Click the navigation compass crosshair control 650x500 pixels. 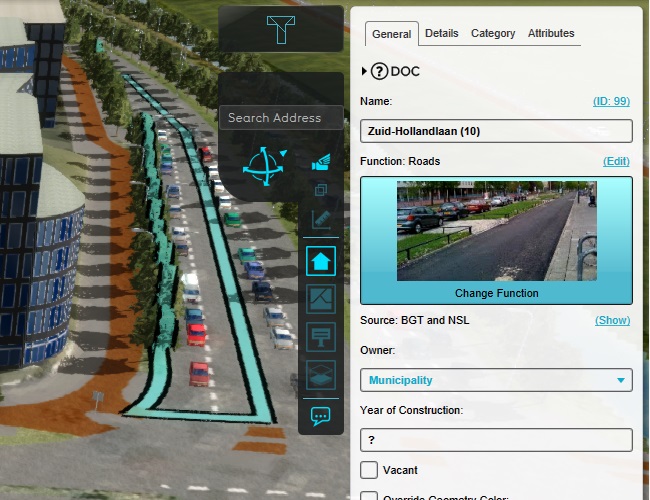coord(263,167)
